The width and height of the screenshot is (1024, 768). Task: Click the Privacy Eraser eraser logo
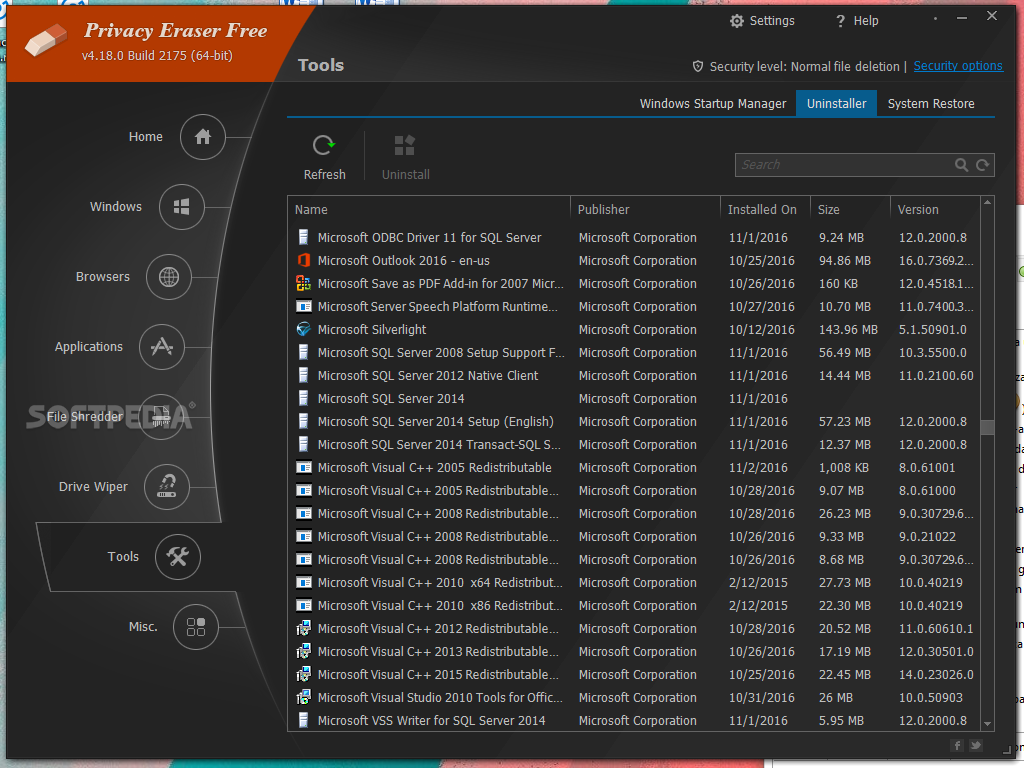[x=46, y=40]
